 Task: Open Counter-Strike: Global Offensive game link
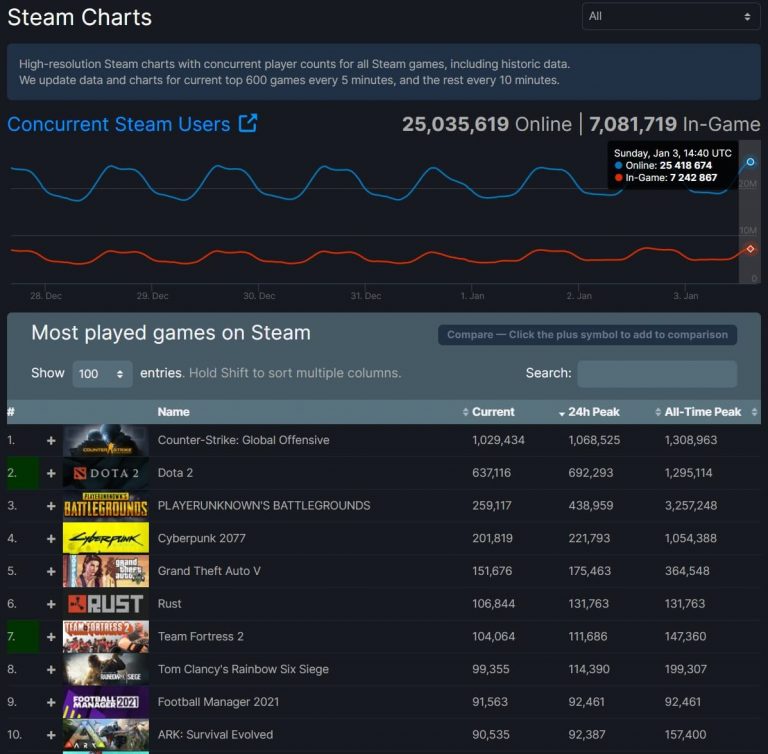243,440
